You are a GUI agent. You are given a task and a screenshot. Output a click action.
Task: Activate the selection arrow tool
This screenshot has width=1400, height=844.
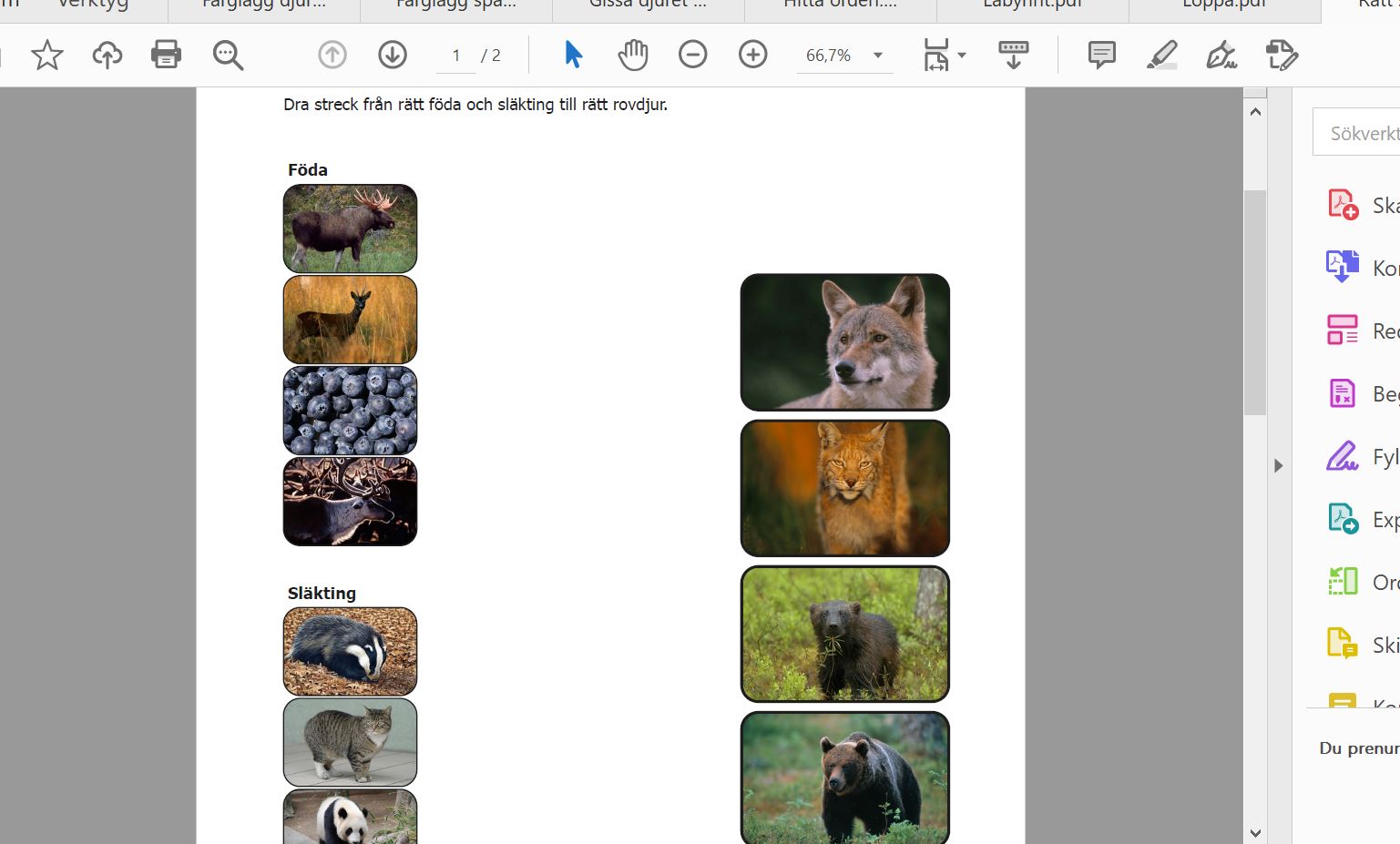pyautogui.click(x=573, y=55)
